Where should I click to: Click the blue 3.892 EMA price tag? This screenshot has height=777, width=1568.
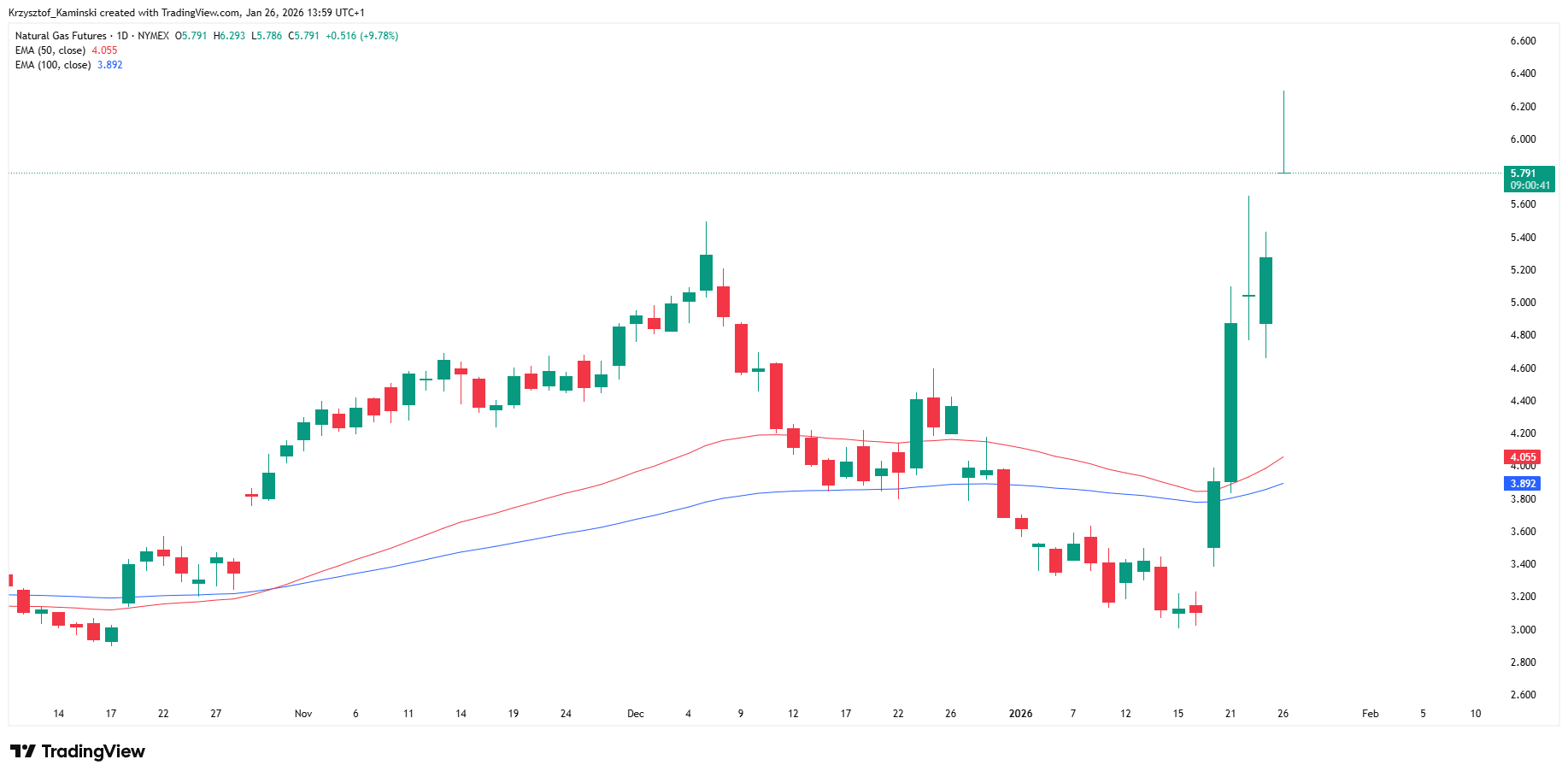[x=1523, y=484]
